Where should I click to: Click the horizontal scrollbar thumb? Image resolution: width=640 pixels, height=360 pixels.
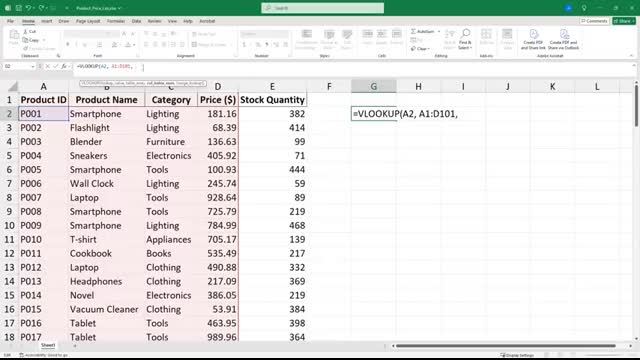pyautogui.click(x=506, y=346)
